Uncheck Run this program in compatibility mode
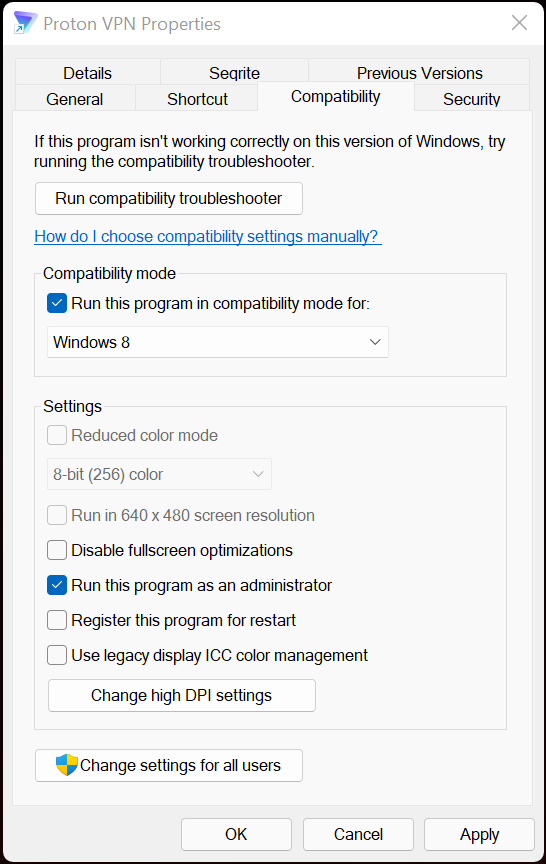546x864 pixels. 57,303
